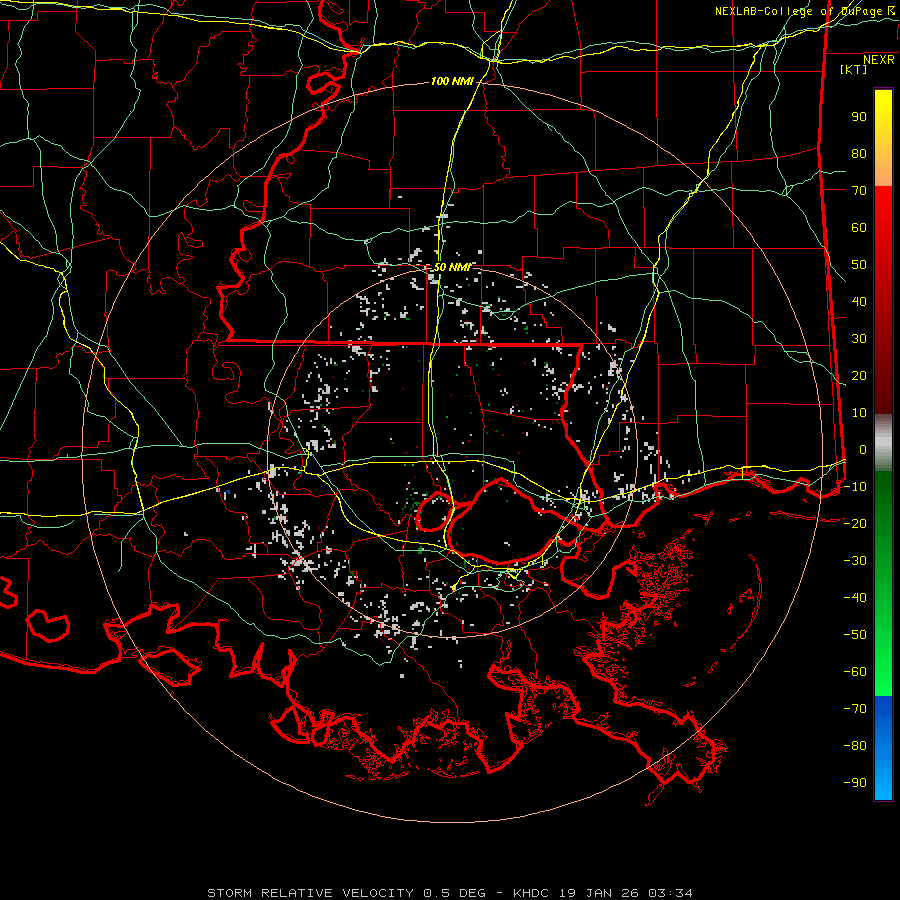Click the '100 NMI' range ring label

(452, 82)
